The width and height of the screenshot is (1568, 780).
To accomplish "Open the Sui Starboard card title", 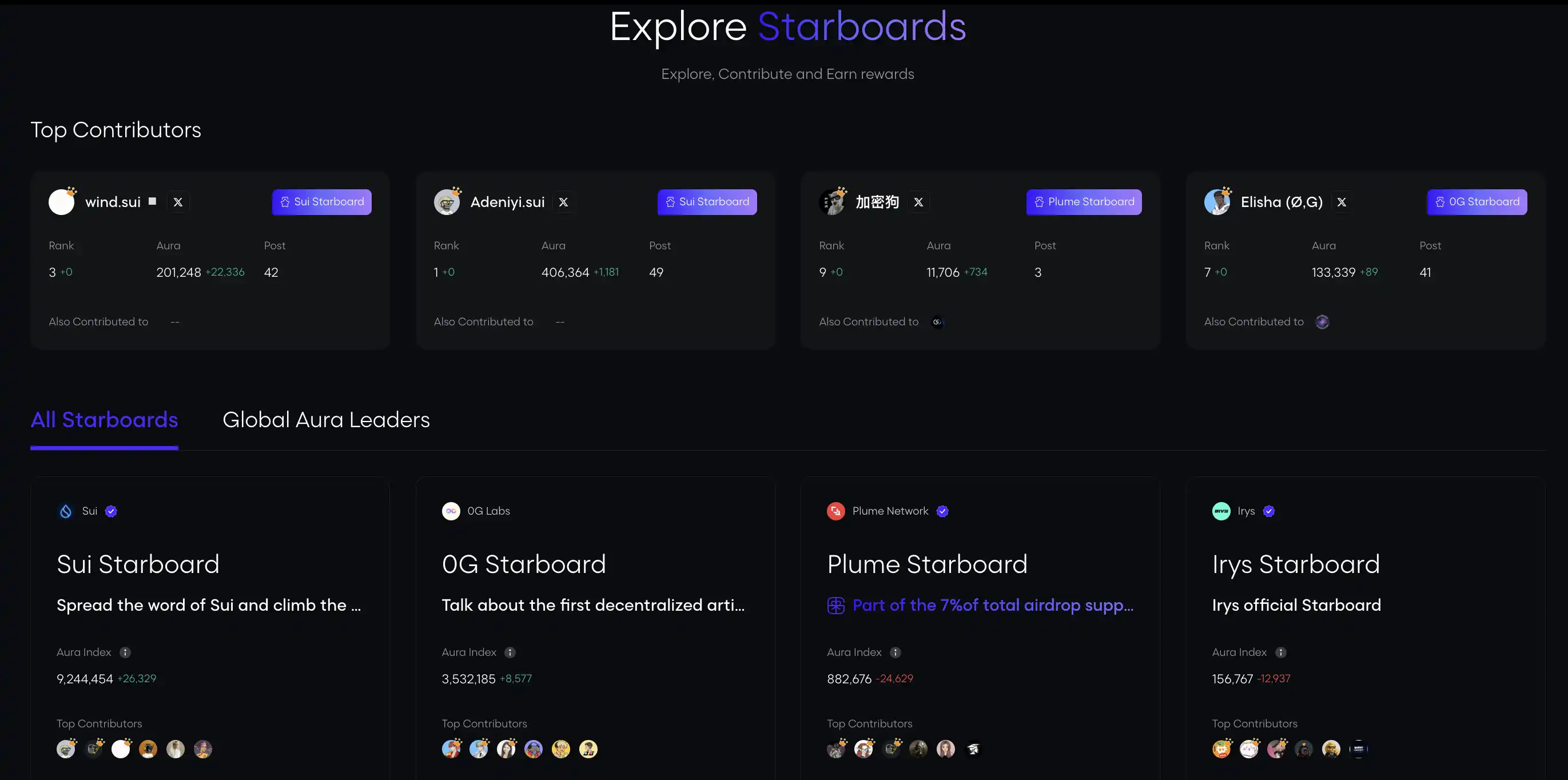I will pyautogui.click(x=138, y=564).
